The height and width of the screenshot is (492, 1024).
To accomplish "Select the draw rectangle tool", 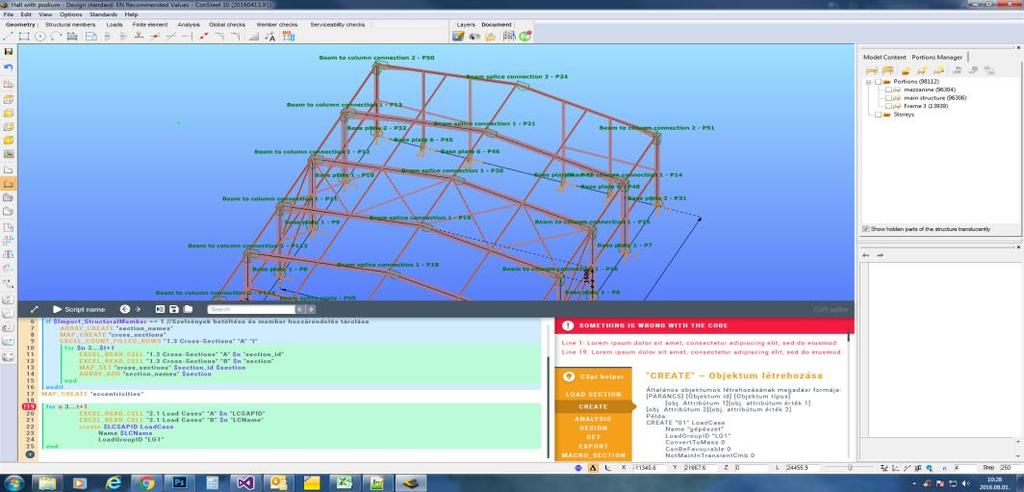I will click(x=24, y=36).
